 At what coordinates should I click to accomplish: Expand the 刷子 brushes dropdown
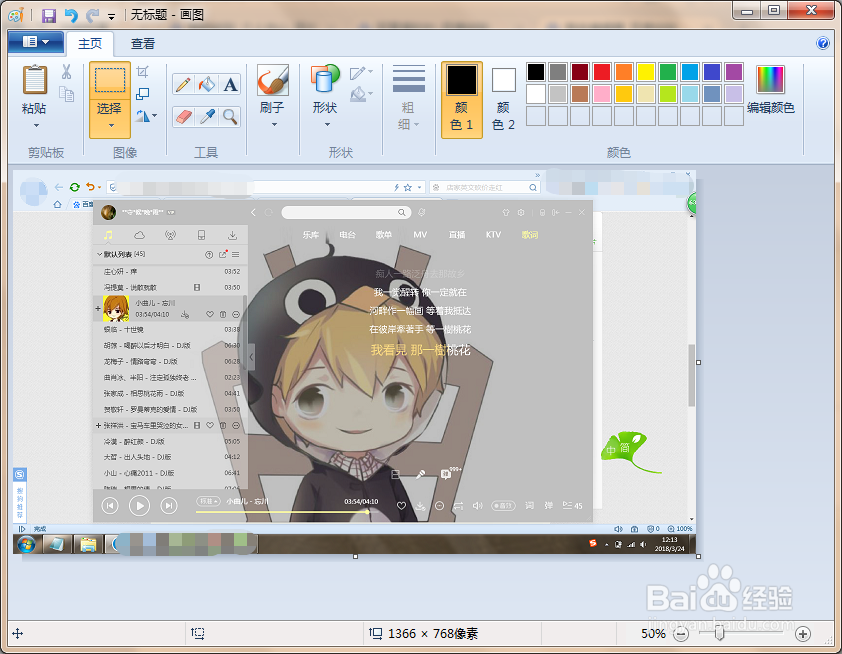[274, 125]
